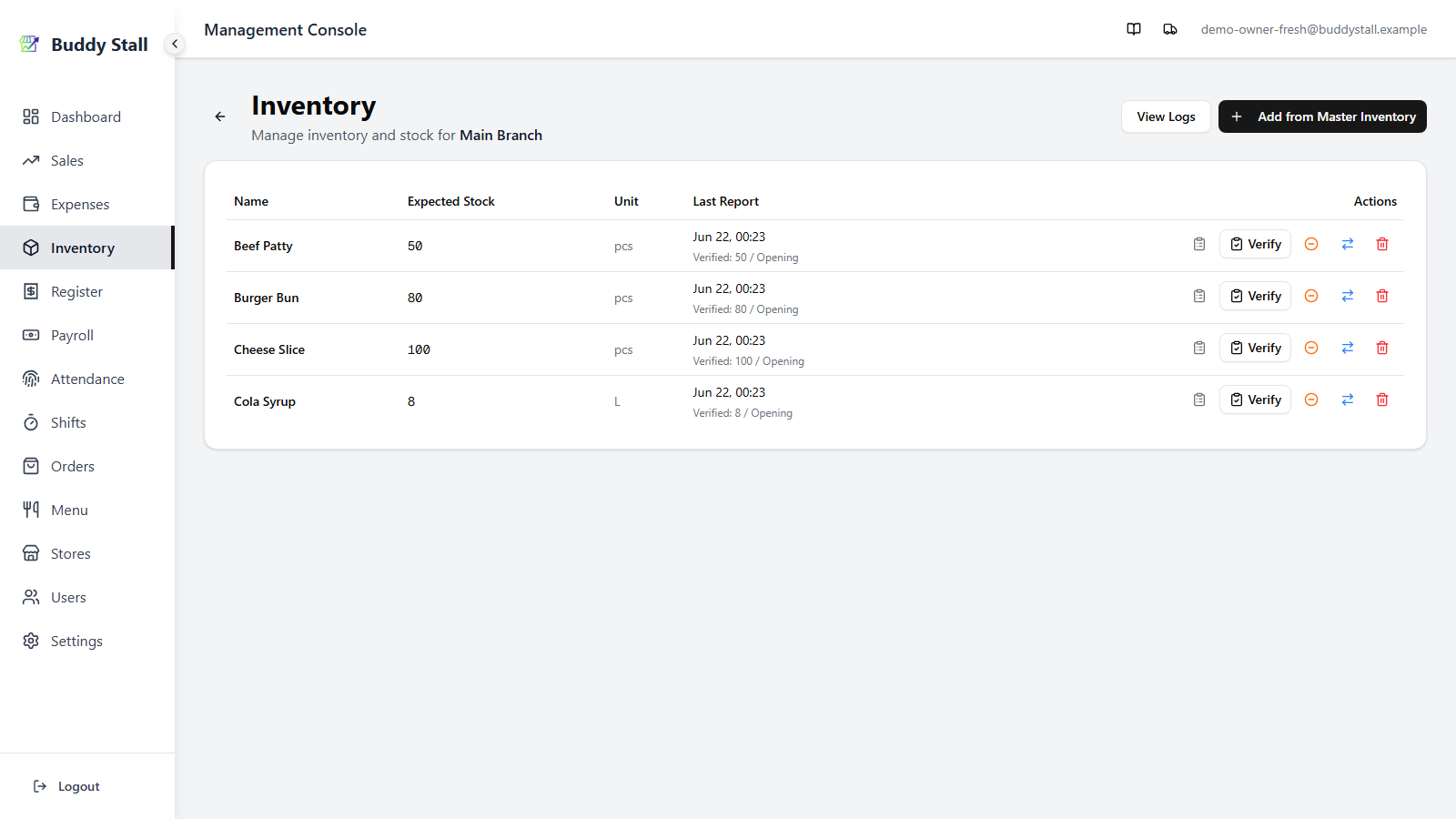Screen dimensions: 1456x819
Task: Delete Burger Bun with the red trash icon
Action: (x=1382, y=296)
